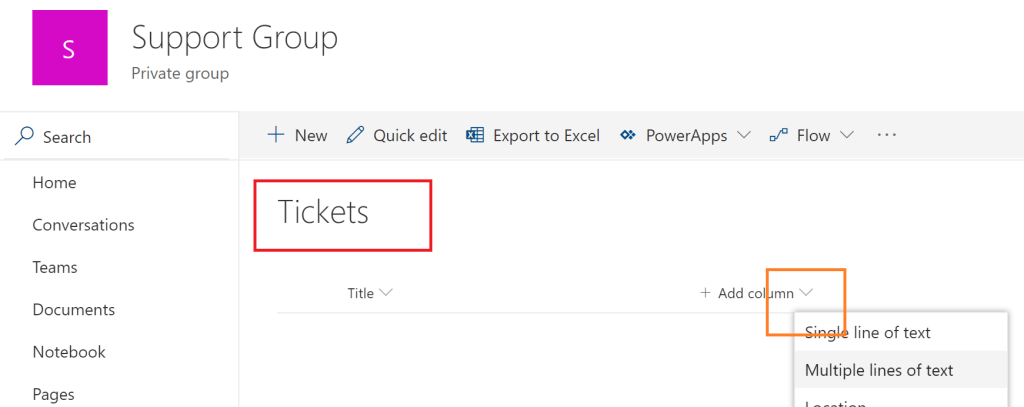Select Single line of text option
This screenshot has width=1024, height=407.
(867, 332)
